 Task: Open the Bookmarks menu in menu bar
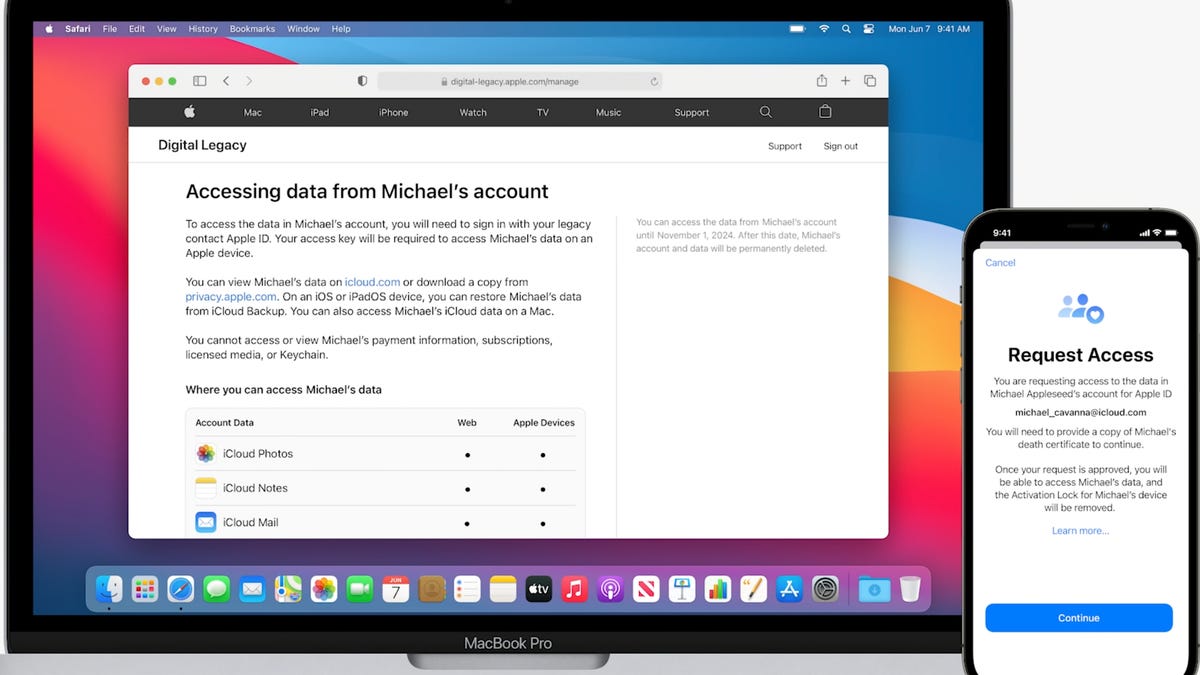[252, 29]
